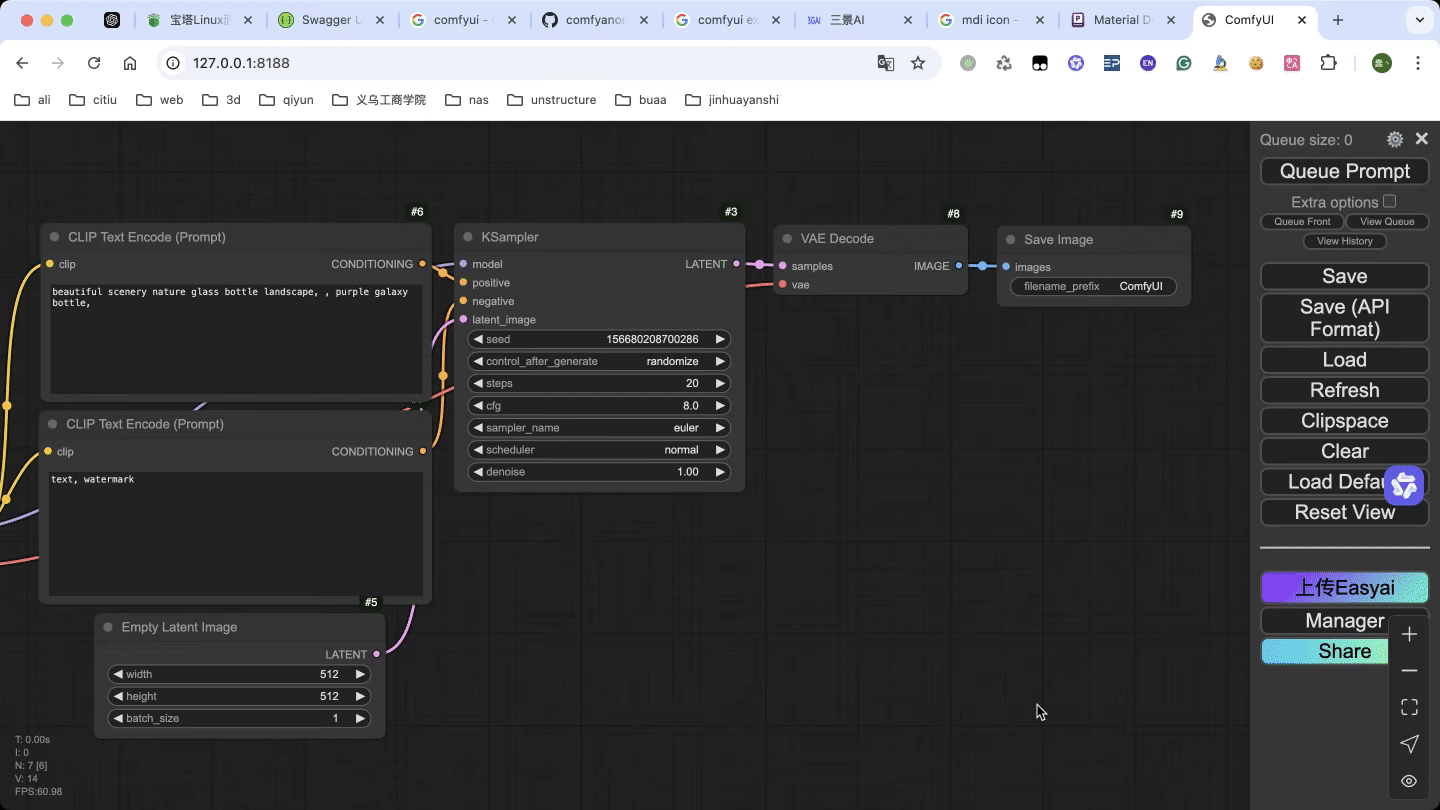1440x810 pixels.
Task: Open the unstructure bookmarks folder
Action: (551, 100)
